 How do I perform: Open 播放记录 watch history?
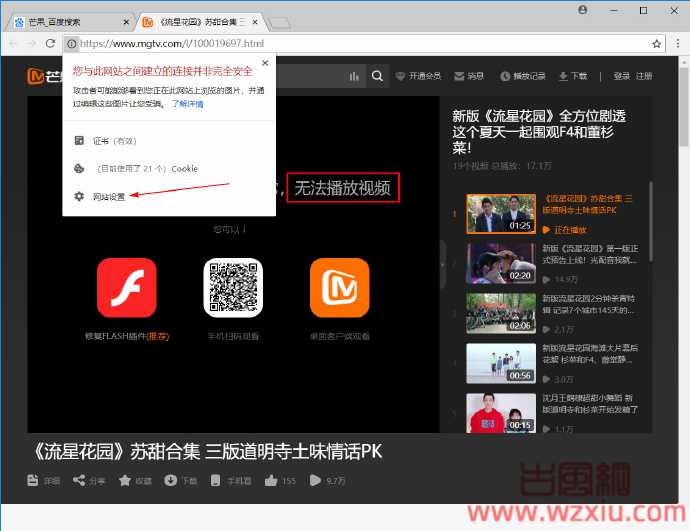[523, 76]
